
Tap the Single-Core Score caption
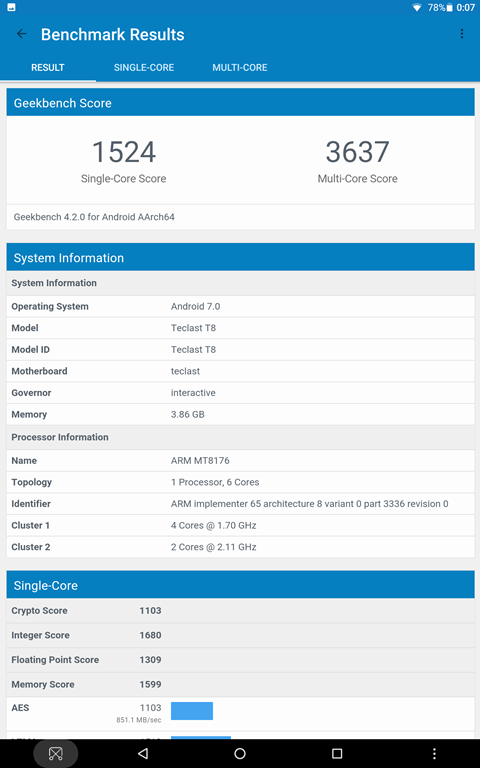pos(123,179)
